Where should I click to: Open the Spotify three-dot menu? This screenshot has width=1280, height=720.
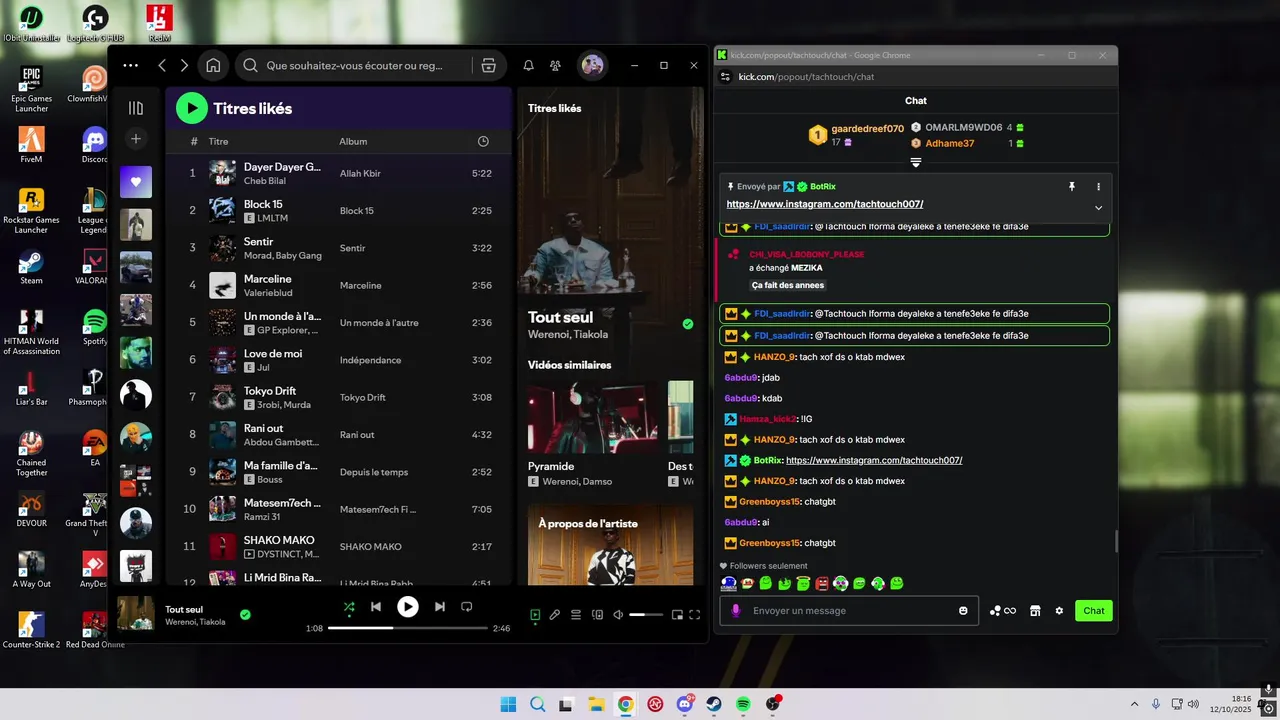(131, 65)
